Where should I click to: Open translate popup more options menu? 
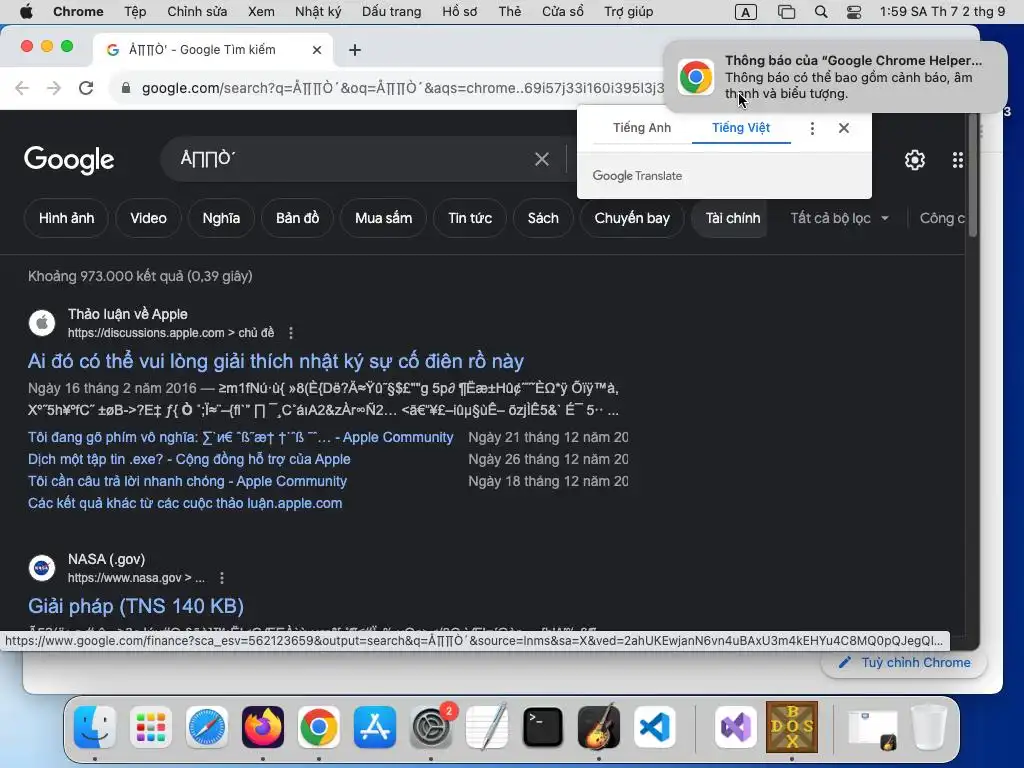[812, 129]
